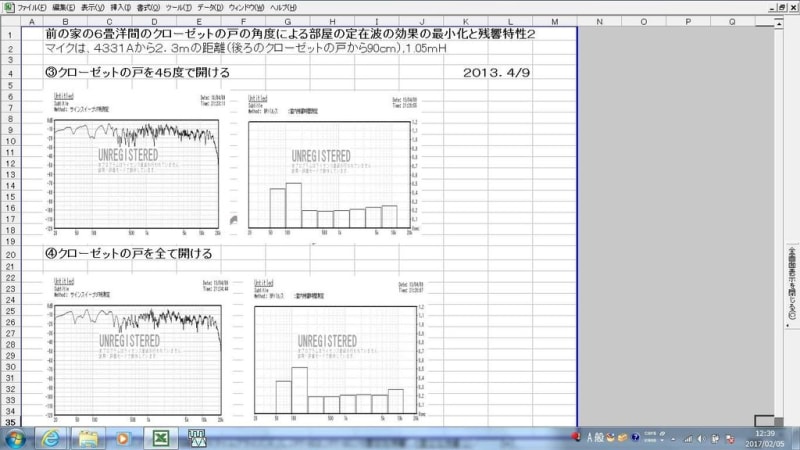This screenshot has width=800, height=450.
Task: Select column A header
Action: 32,22
